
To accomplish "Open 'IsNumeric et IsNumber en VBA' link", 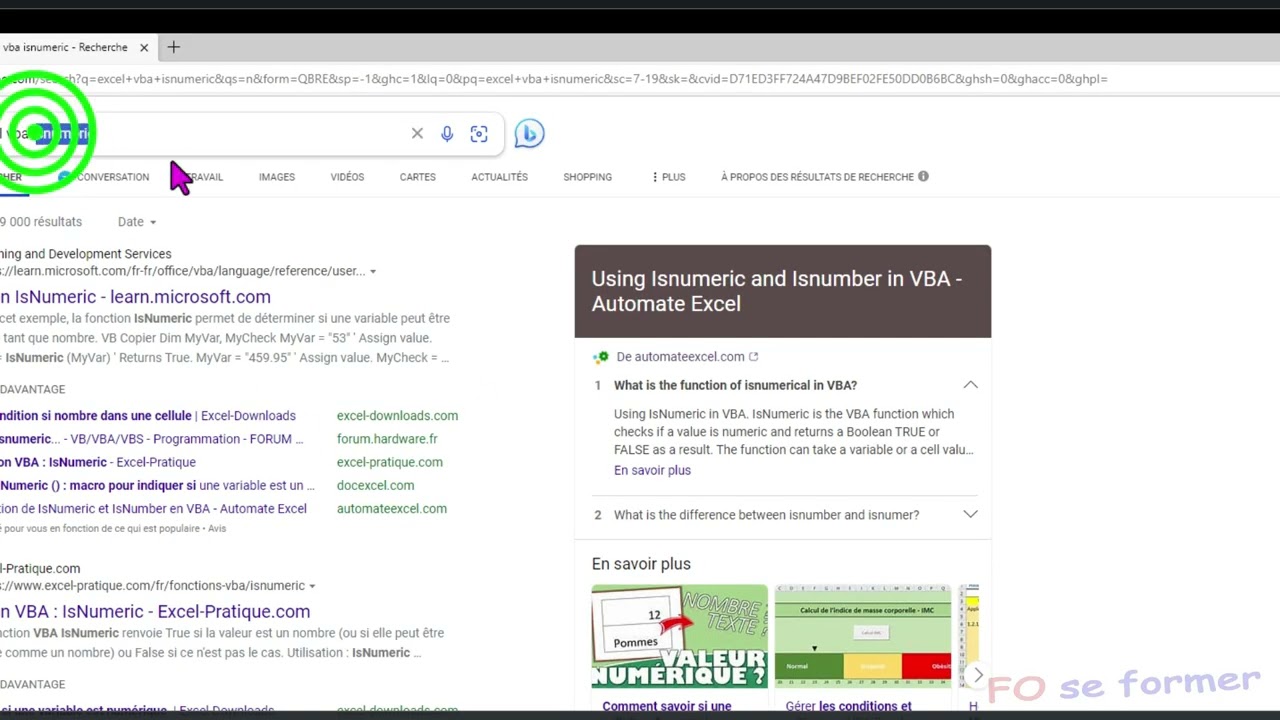I will click(153, 508).
